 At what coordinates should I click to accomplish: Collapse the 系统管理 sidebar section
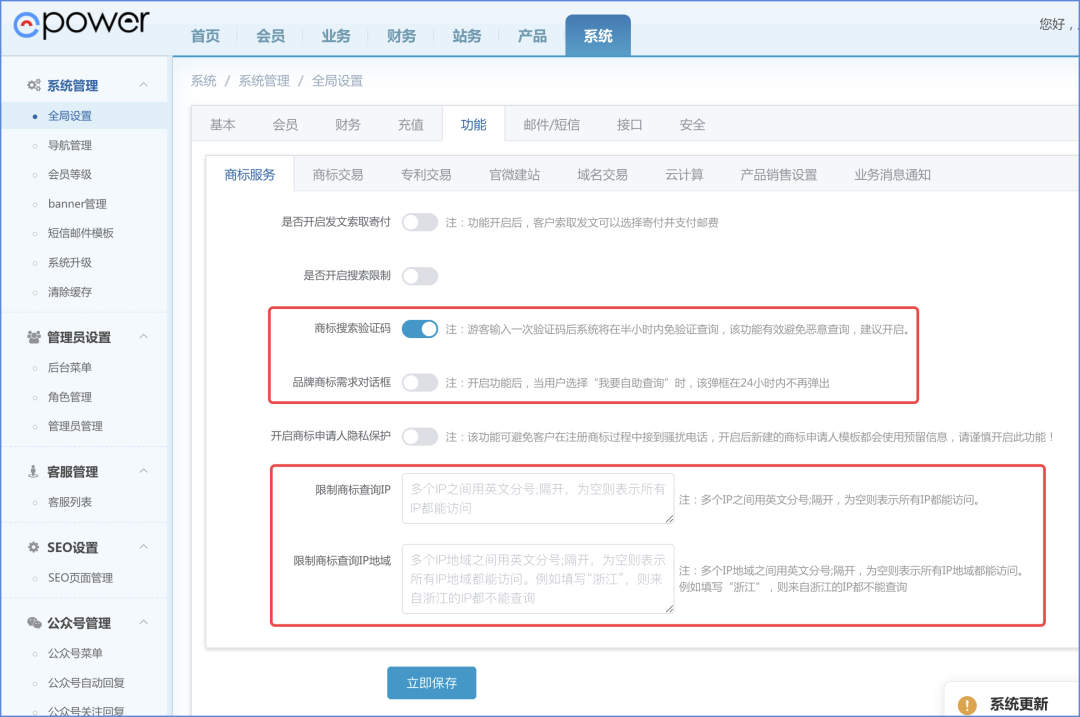[x=144, y=86]
